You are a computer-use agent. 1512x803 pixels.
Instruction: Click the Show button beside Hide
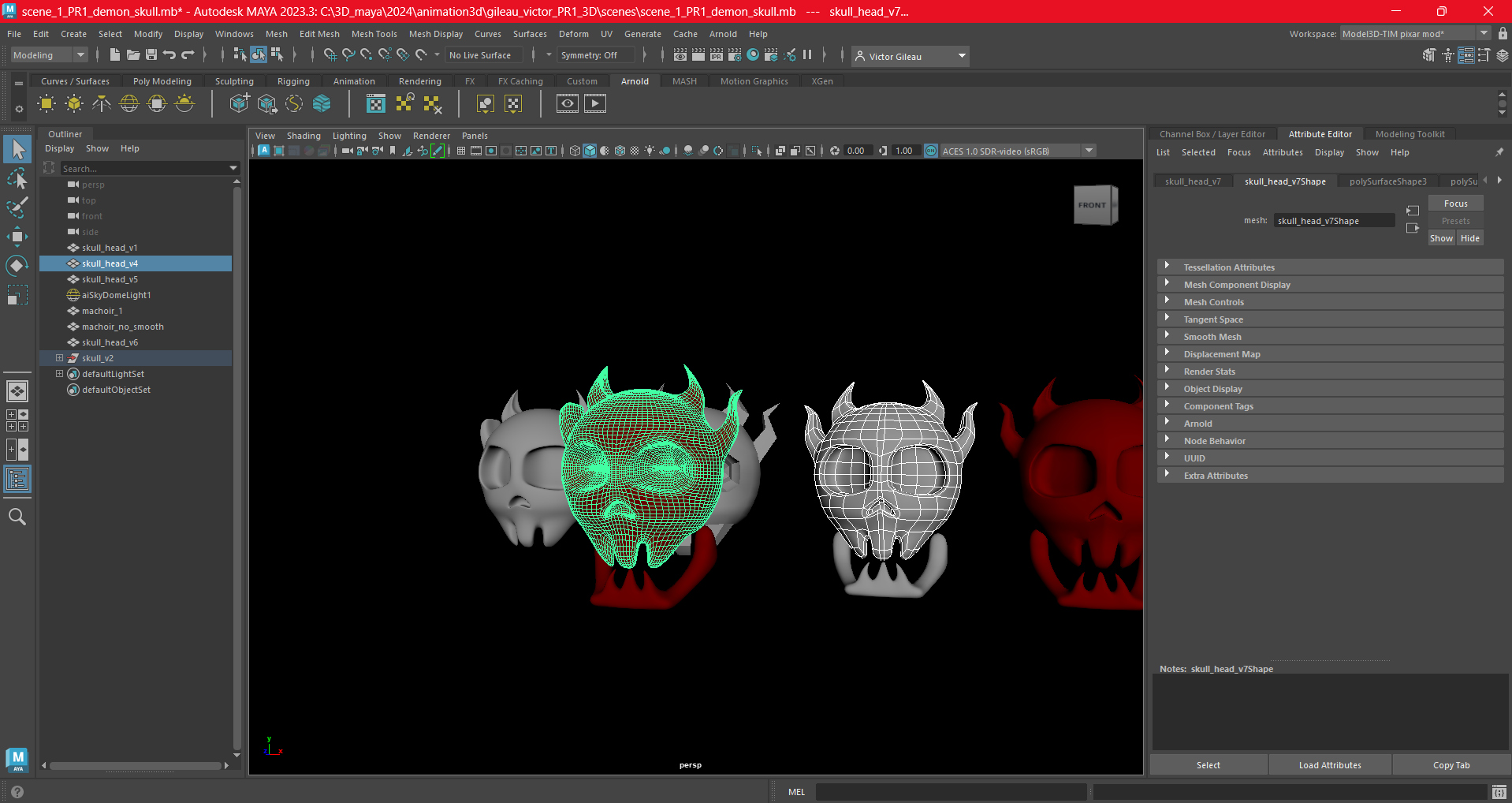(x=1441, y=238)
